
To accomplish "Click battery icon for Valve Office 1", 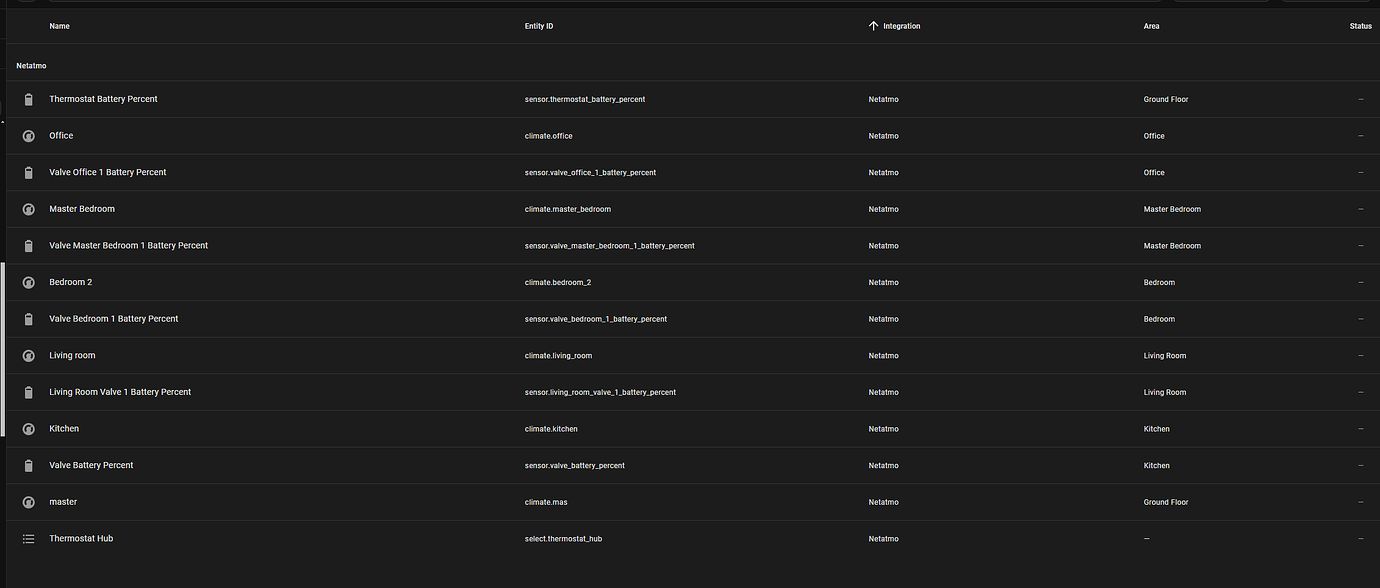I will tap(28, 172).
